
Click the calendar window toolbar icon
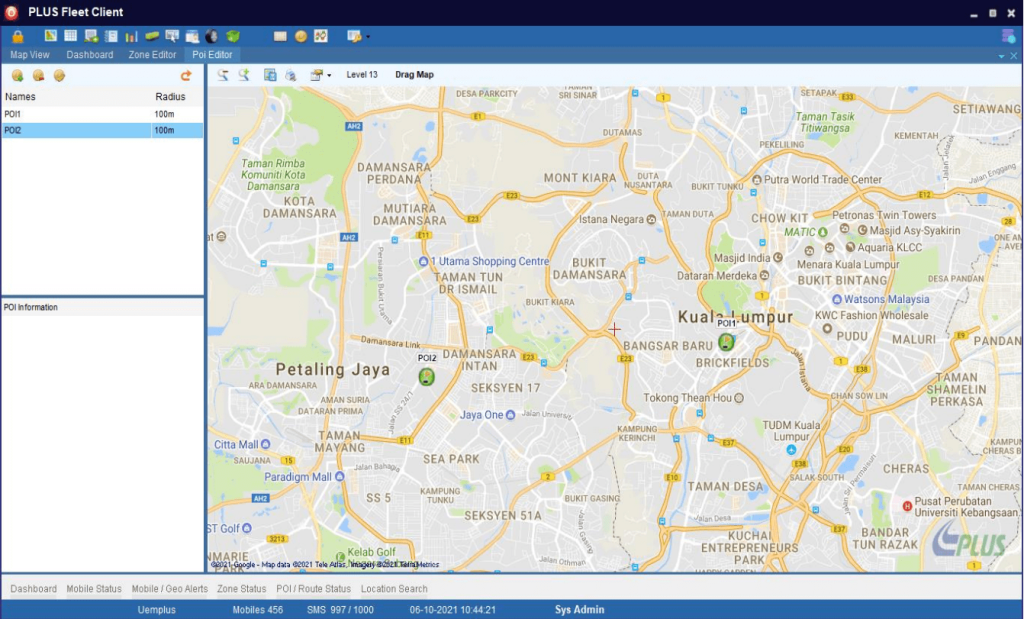pos(192,36)
